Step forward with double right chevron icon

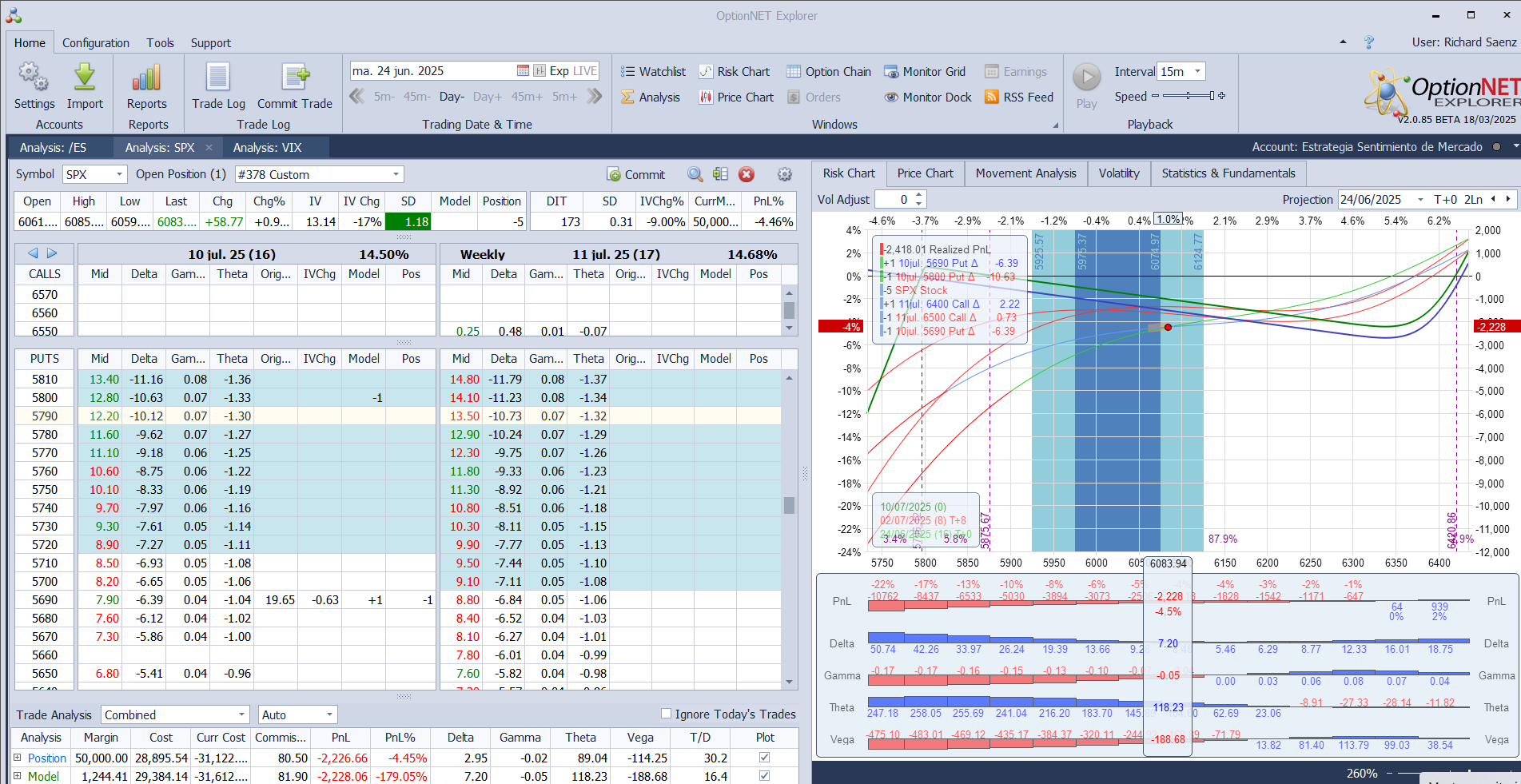pyautogui.click(x=594, y=96)
